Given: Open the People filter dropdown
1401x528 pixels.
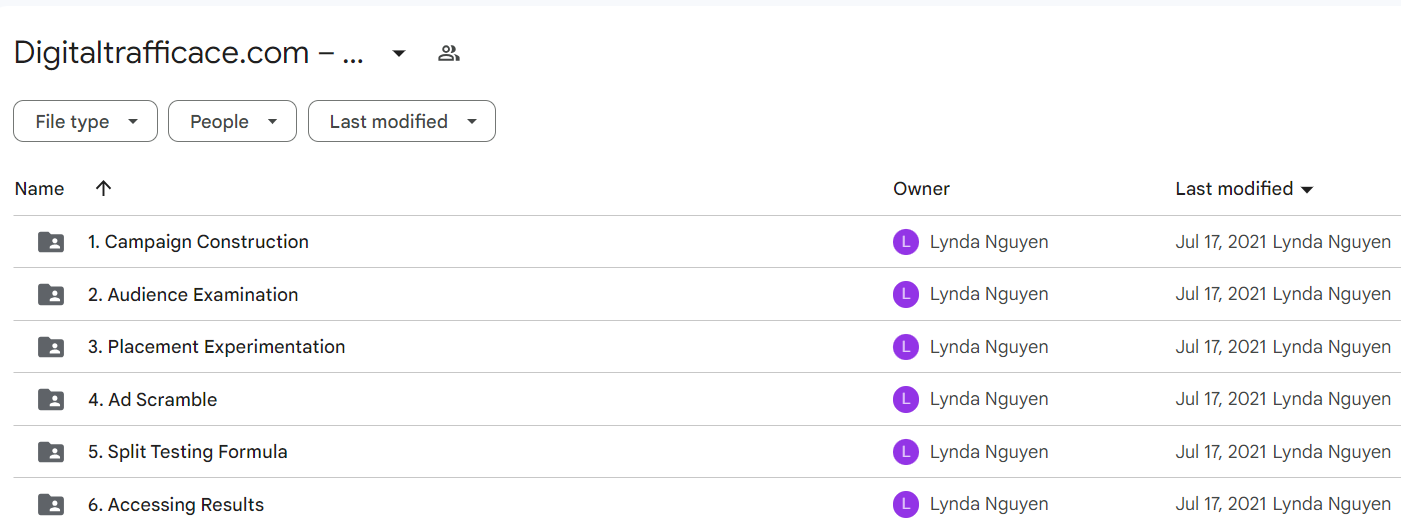Looking at the screenshot, I should (232, 121).
